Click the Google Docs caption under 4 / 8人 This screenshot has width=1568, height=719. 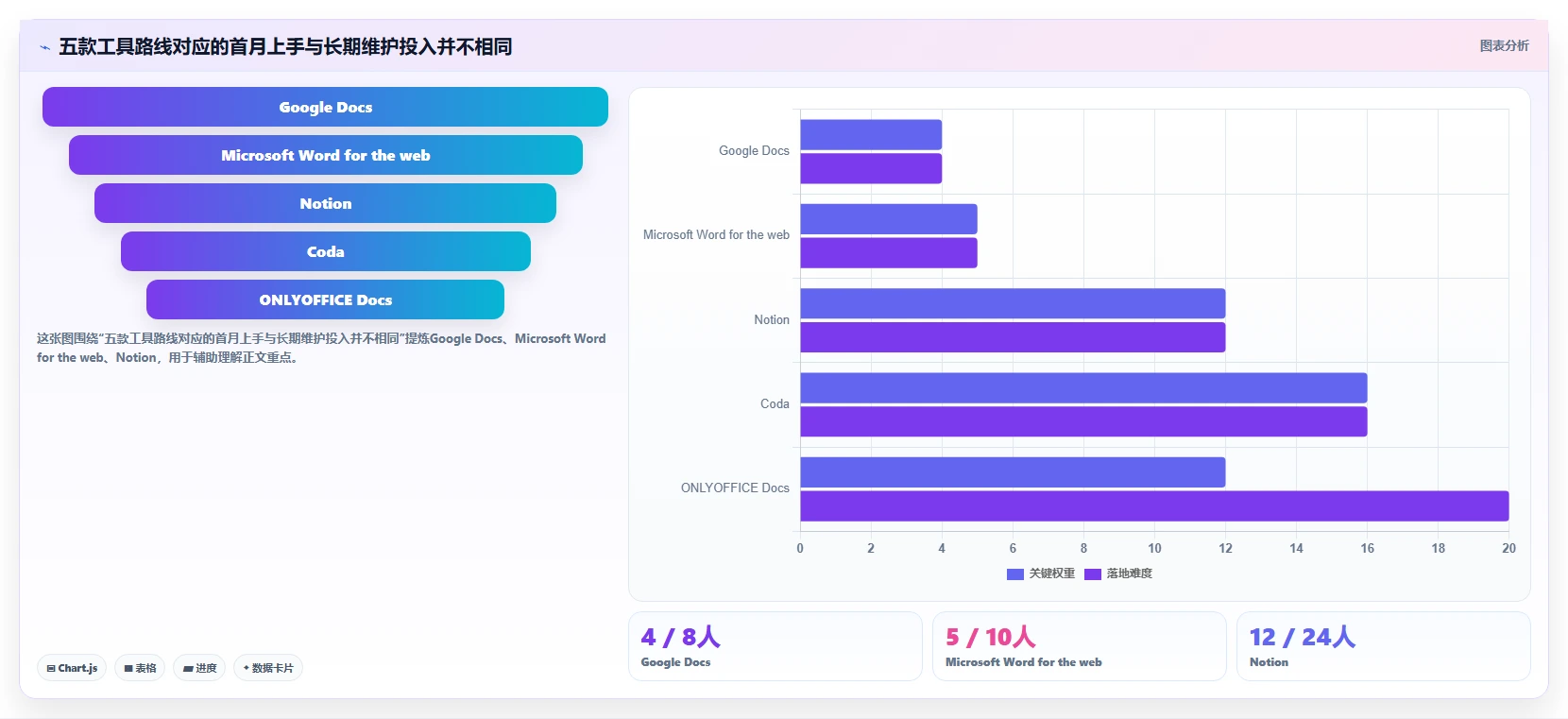pyautogui.click(x=675, y=662)
